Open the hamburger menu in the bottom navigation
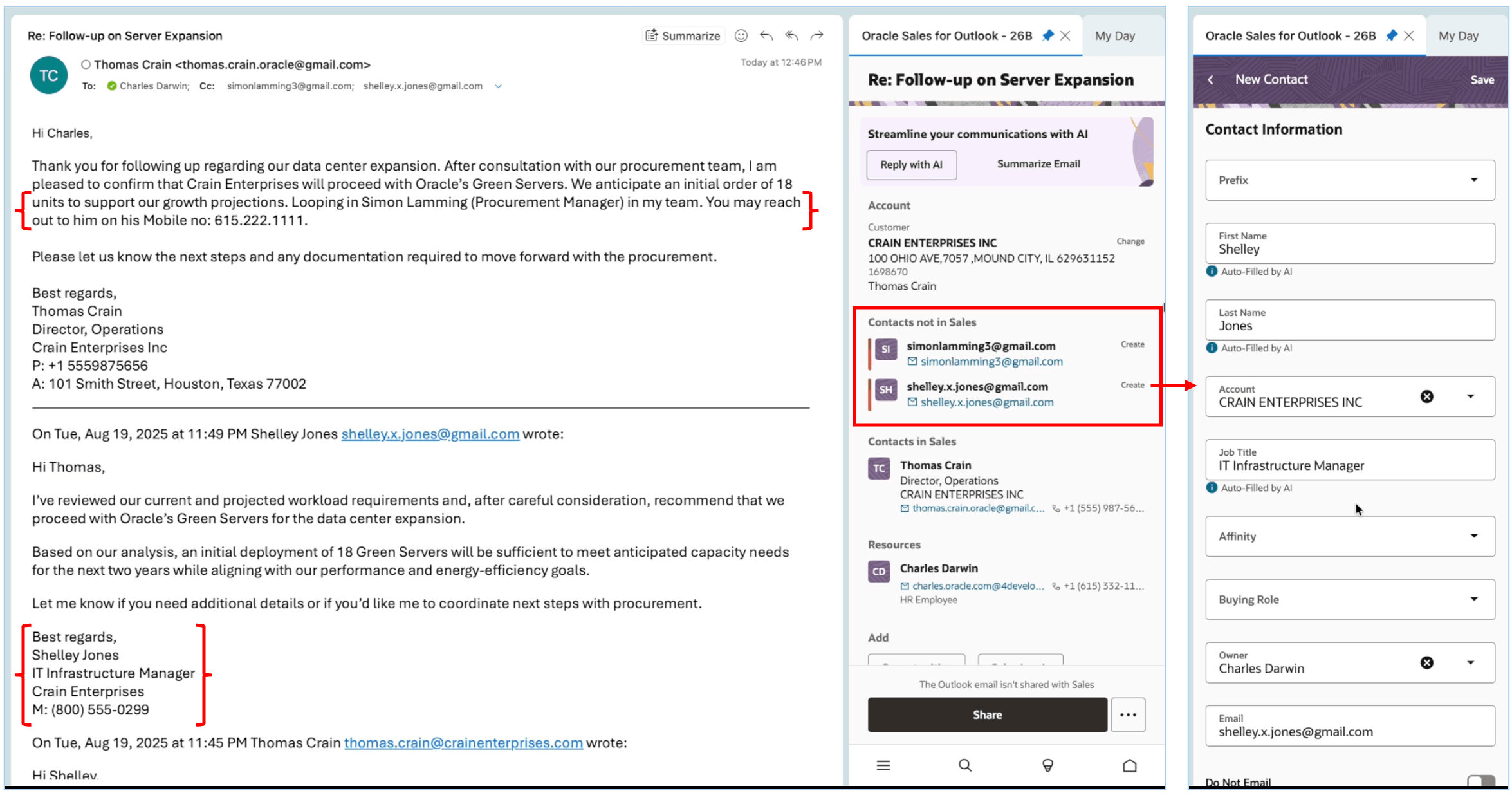 pyautogui.click(x=884, y=765)
